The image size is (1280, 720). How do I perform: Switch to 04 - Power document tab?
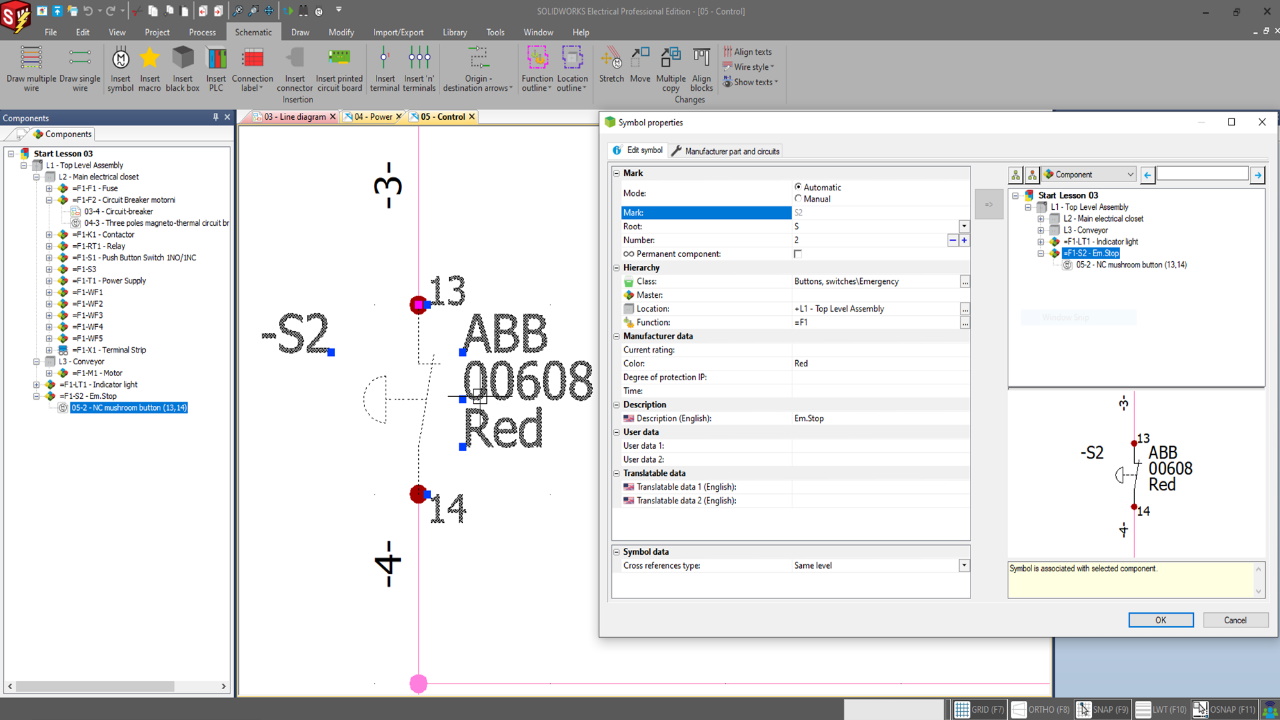(372, 117)
